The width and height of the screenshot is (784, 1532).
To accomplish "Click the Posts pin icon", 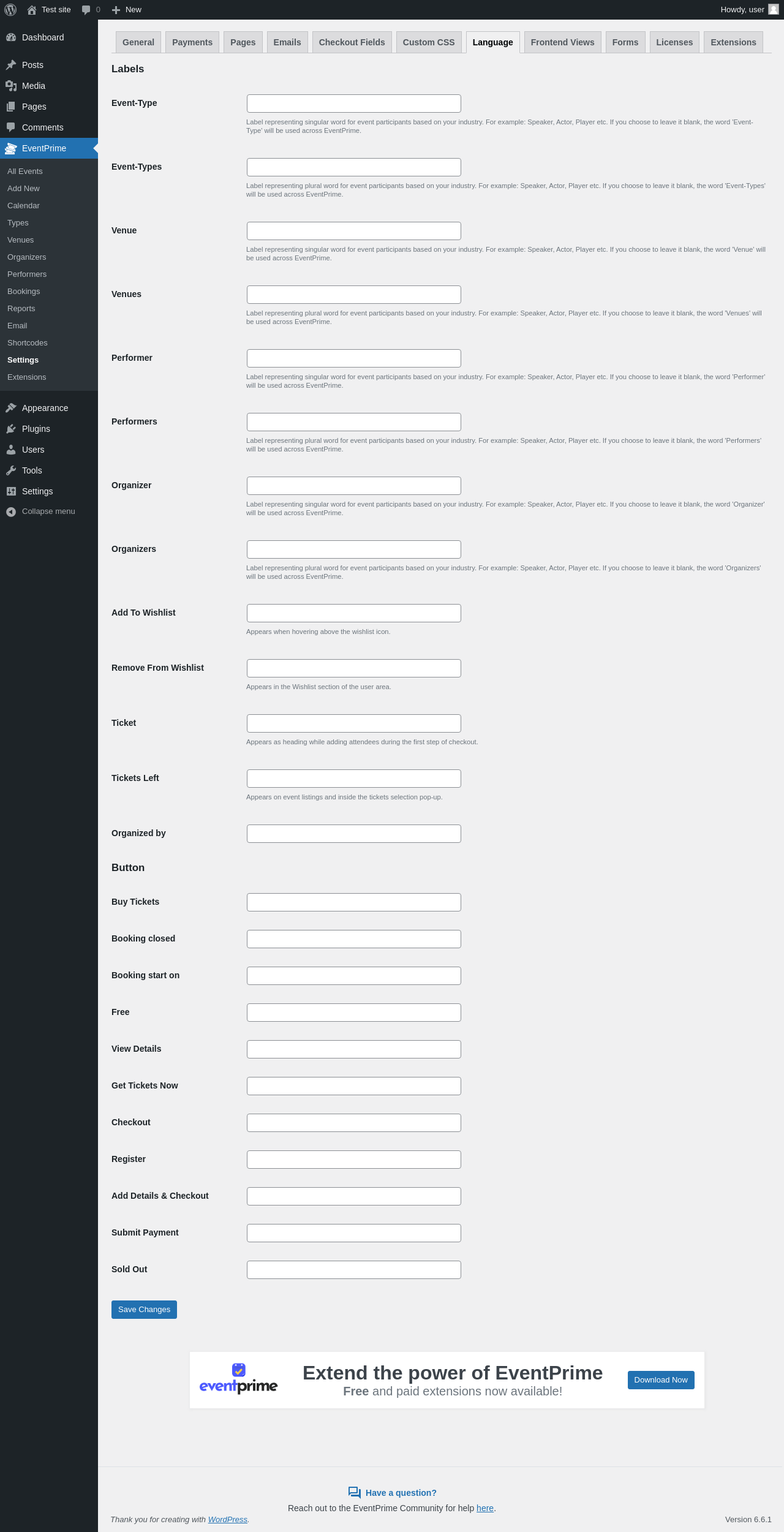I will click(11, 65).
